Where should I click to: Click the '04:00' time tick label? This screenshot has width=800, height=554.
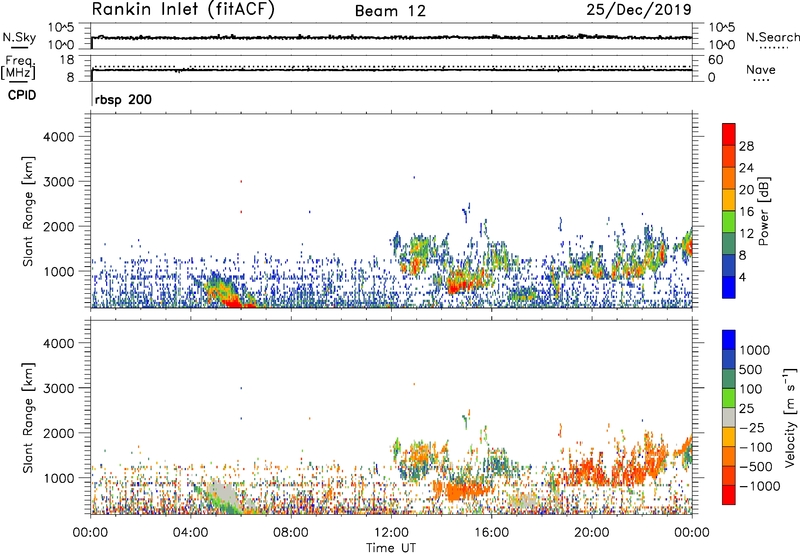point(190,533)
